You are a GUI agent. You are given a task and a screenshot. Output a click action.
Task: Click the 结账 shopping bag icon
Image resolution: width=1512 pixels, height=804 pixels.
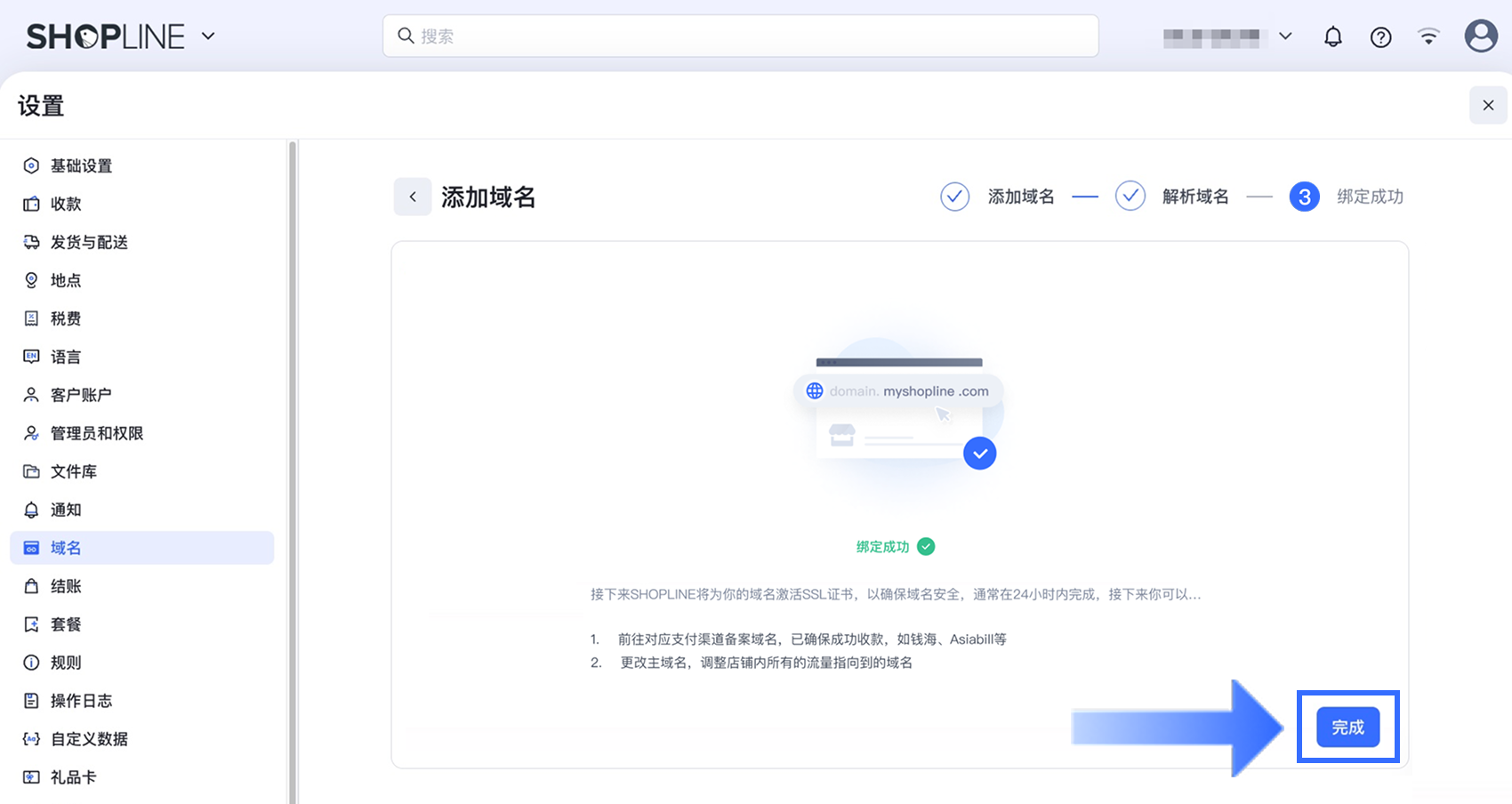coord(31,586)
